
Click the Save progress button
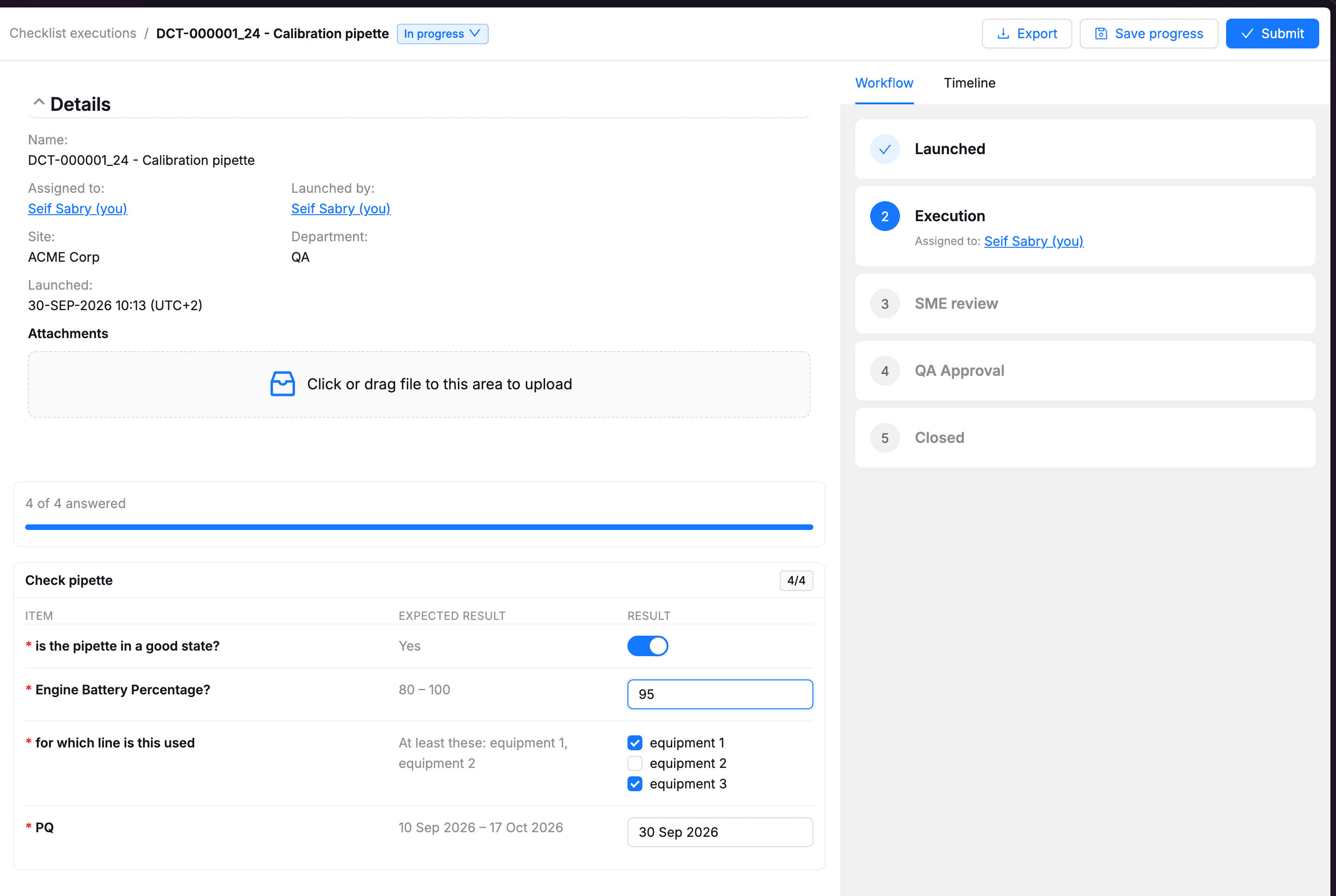(1149, 34)
